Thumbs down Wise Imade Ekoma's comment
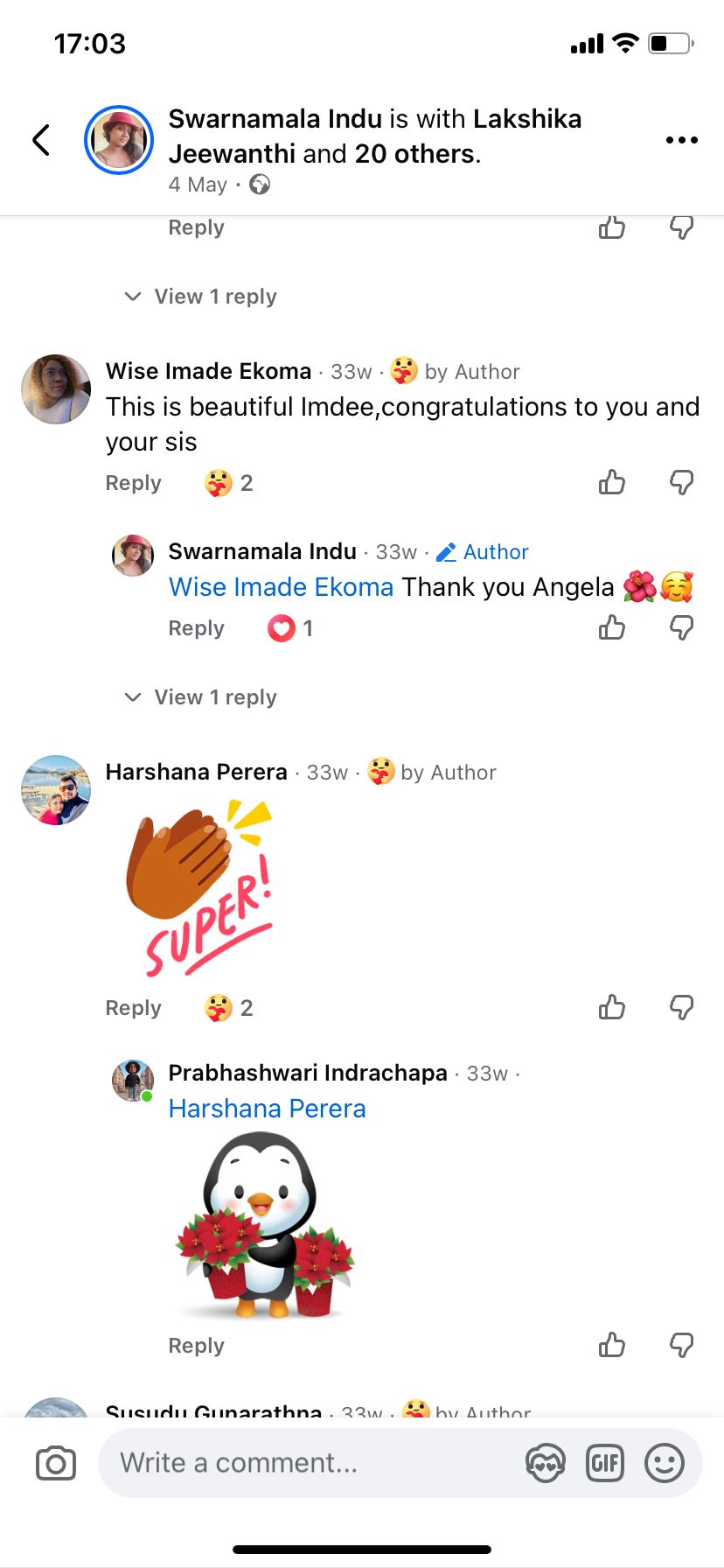 pos(681,482)
